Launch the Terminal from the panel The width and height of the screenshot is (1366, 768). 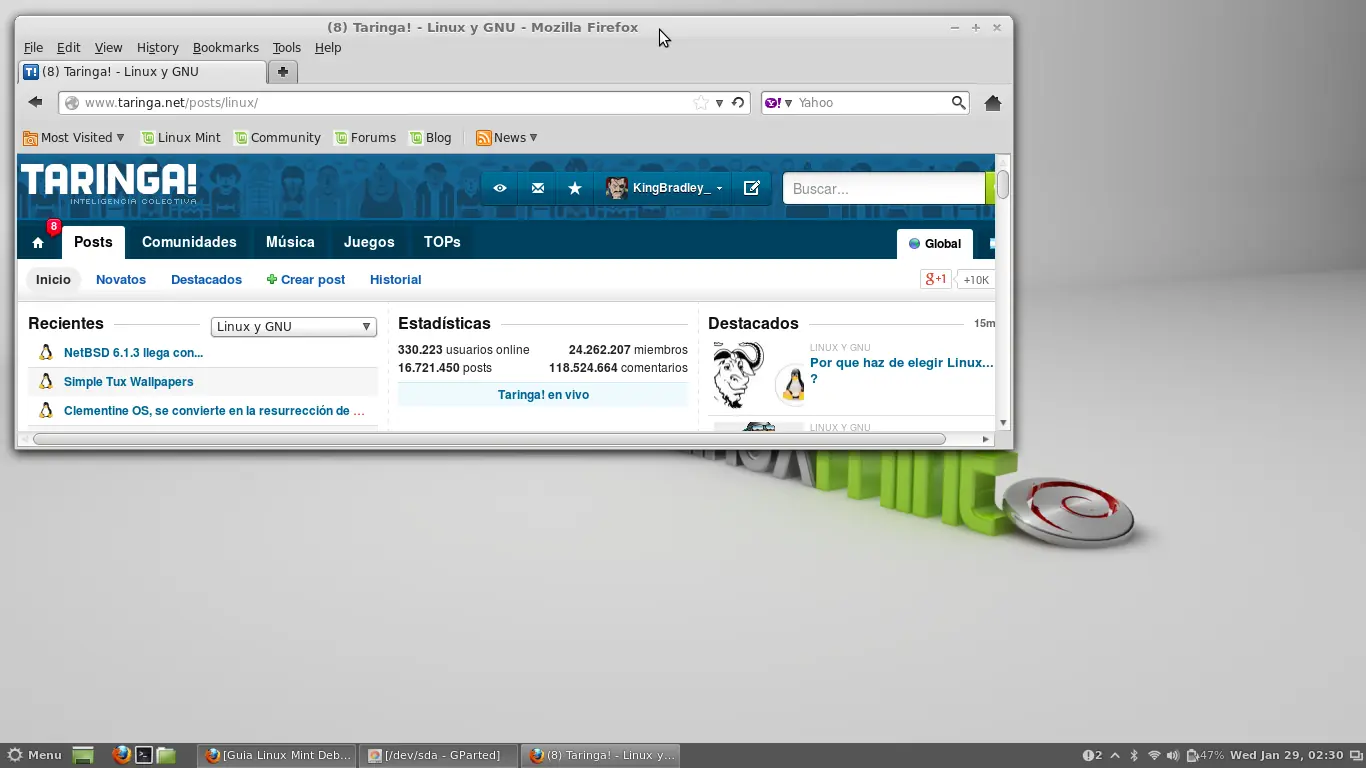click(144, 755)
